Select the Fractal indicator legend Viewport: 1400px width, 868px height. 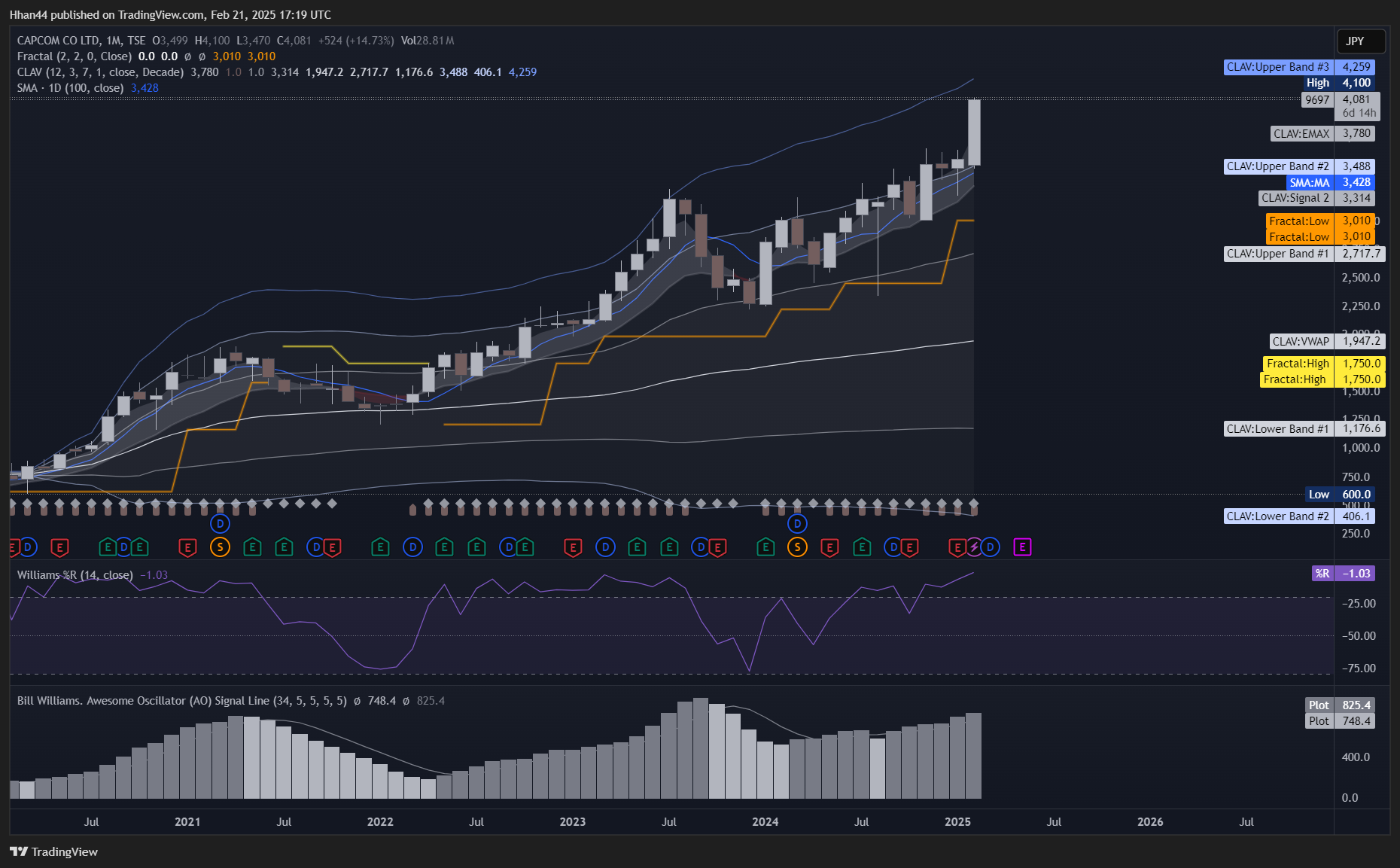[74, 56]
